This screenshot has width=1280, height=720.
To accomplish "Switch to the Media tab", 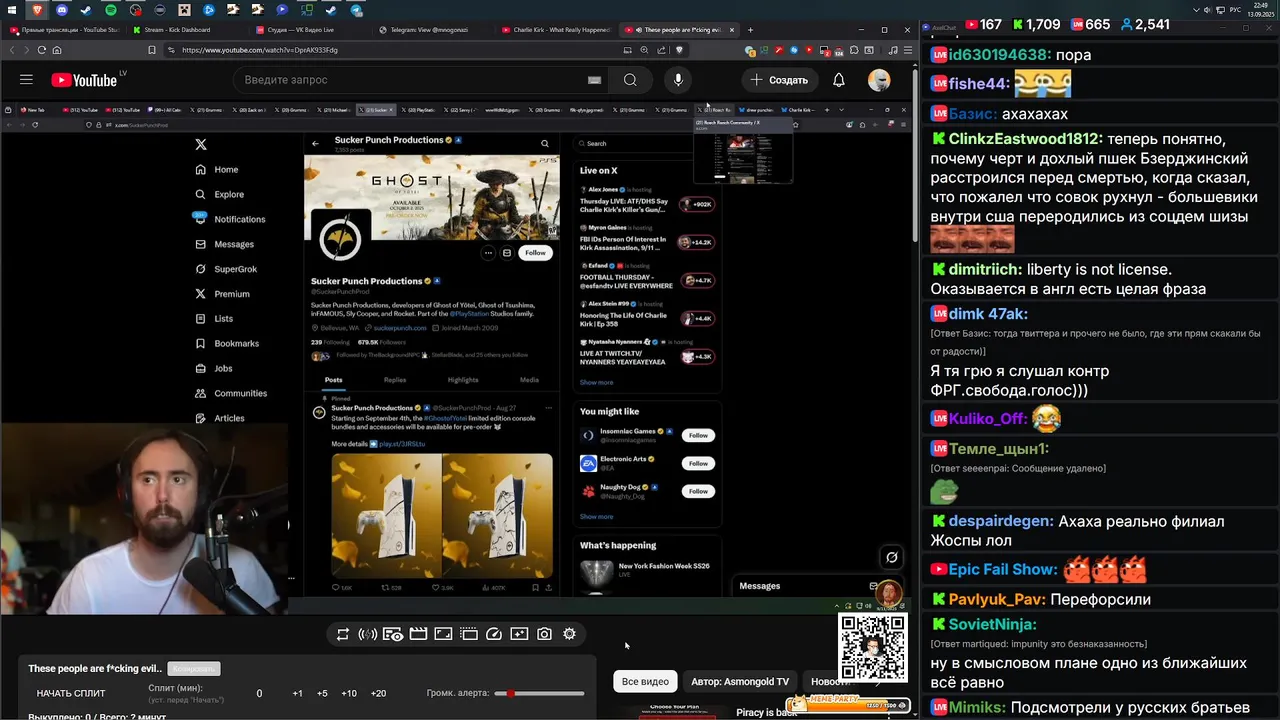I will click(x=529, y=380).
